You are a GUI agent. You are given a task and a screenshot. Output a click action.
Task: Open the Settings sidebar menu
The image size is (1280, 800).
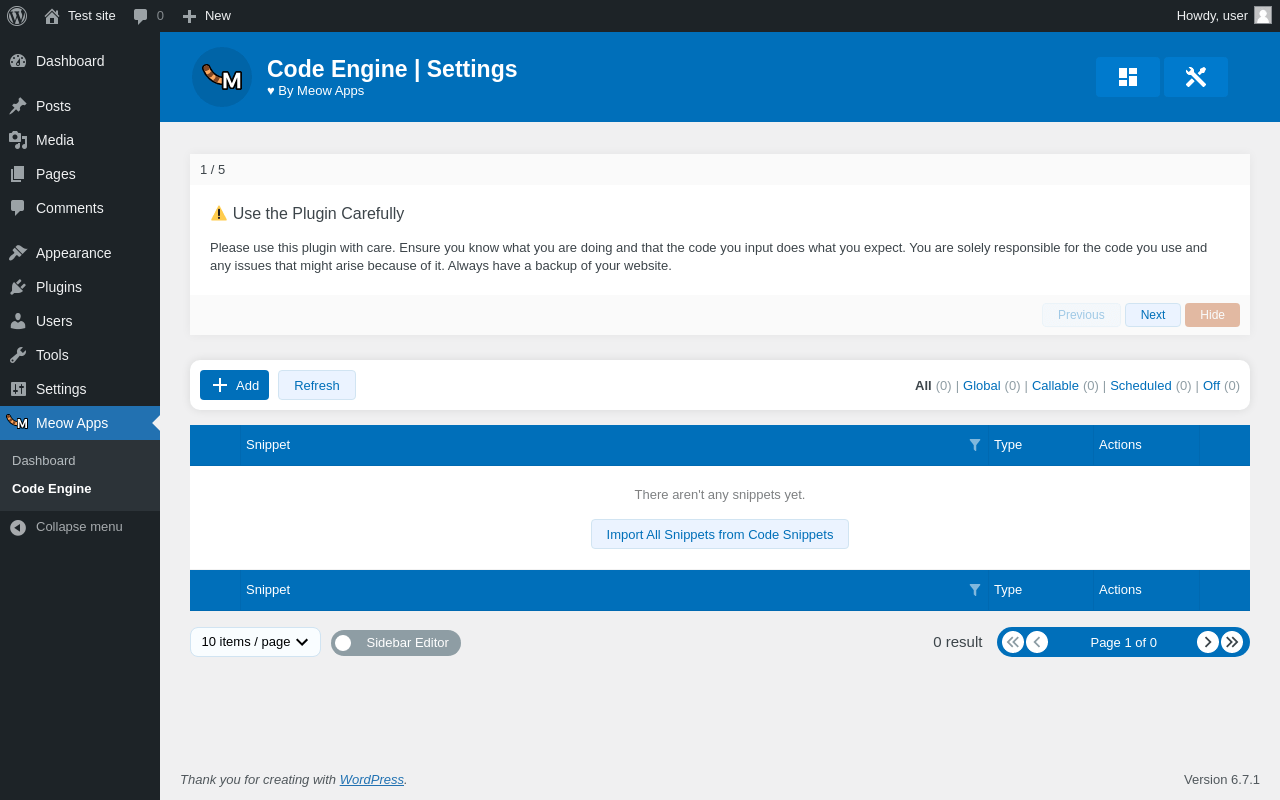80,389
